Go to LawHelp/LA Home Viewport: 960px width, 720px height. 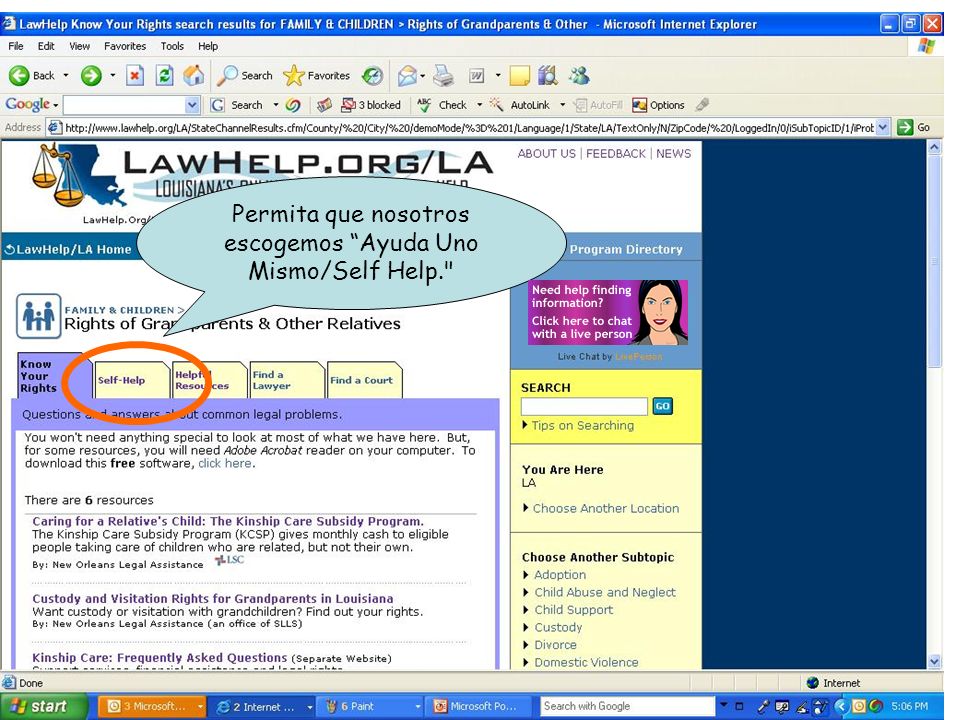click(68, 249)
